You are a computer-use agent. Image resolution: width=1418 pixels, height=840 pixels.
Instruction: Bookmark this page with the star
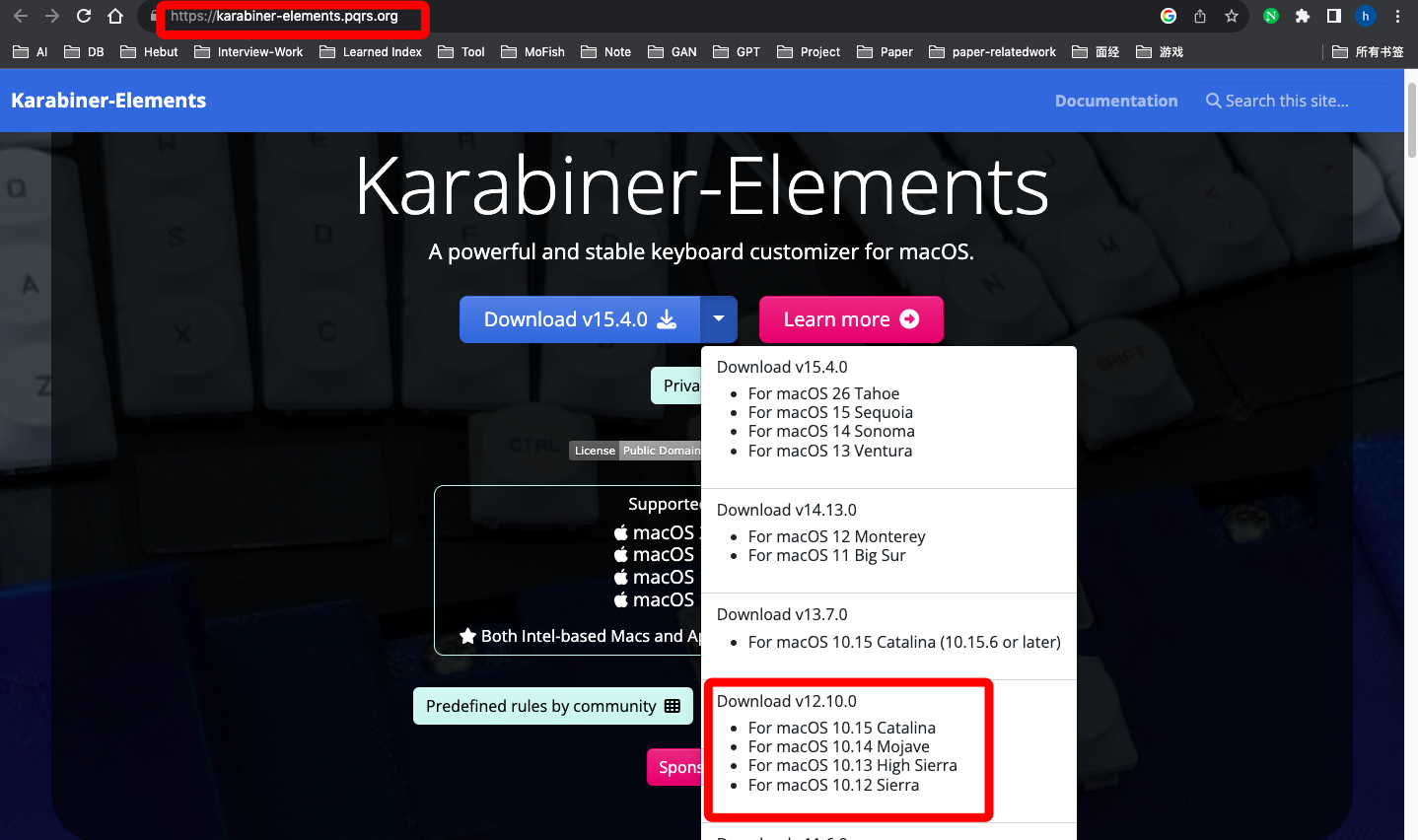pos(1232,16)
